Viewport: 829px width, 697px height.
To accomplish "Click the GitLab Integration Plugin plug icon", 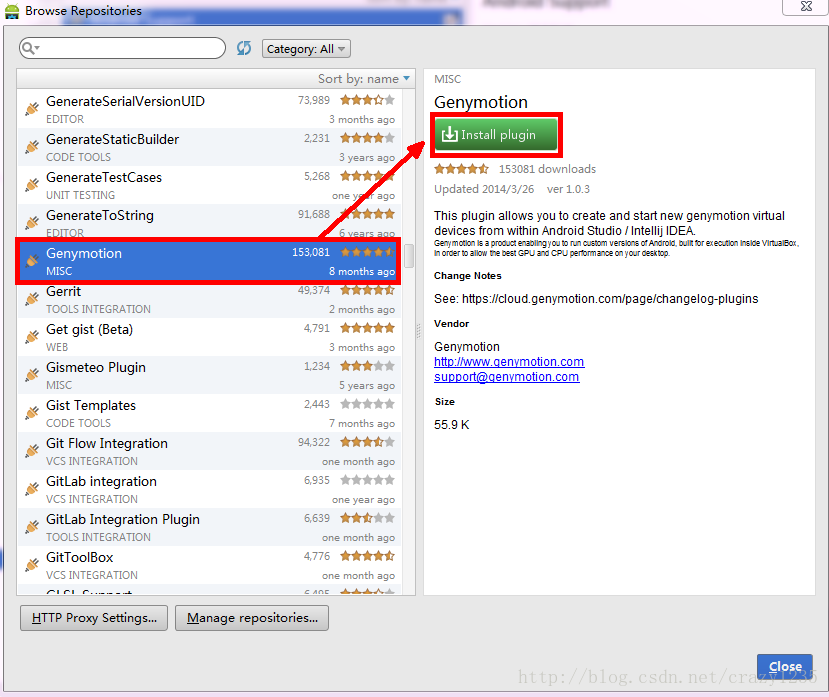I will (x=32, y=527).
